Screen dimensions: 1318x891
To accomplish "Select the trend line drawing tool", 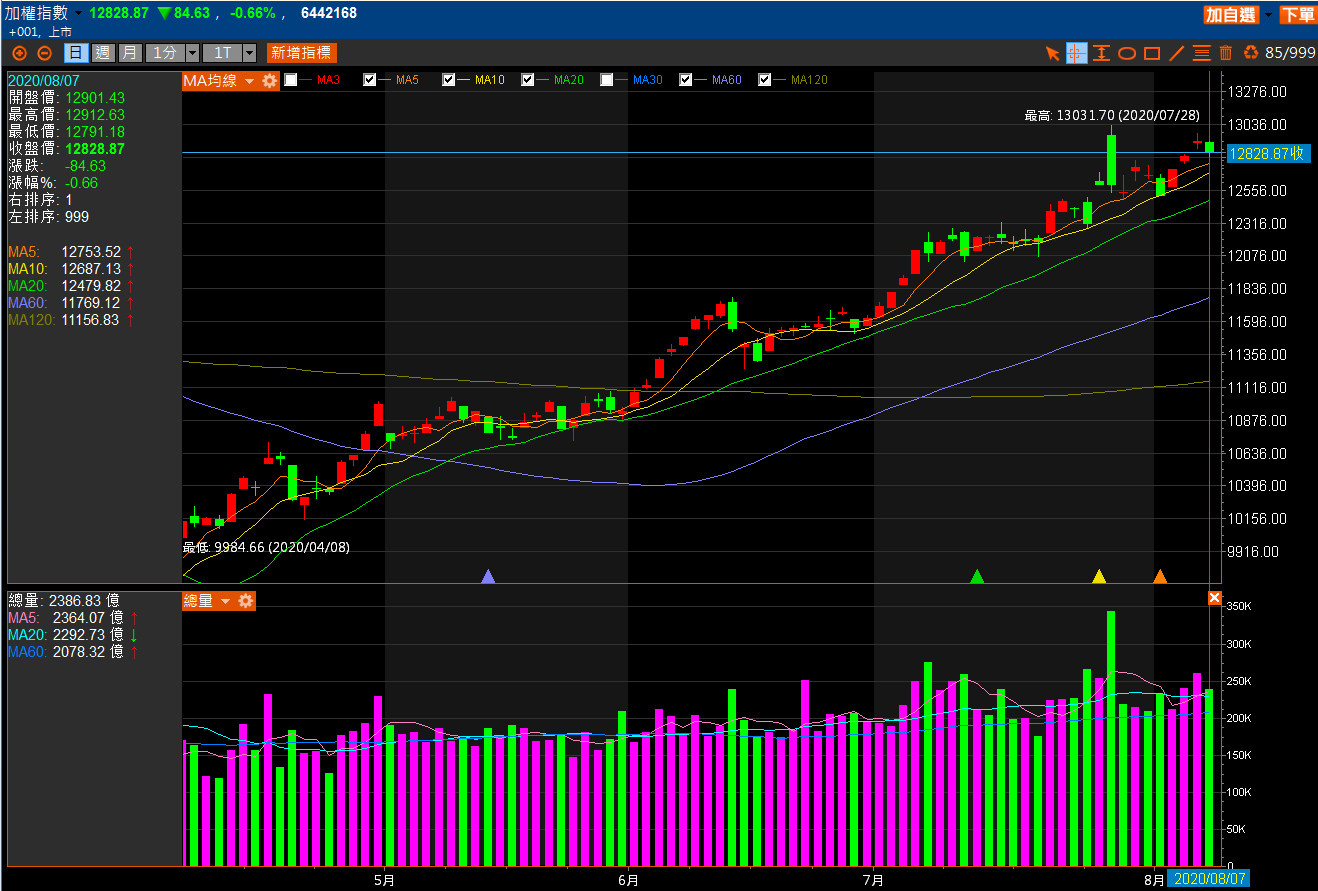I will [x=1176, y=53].
